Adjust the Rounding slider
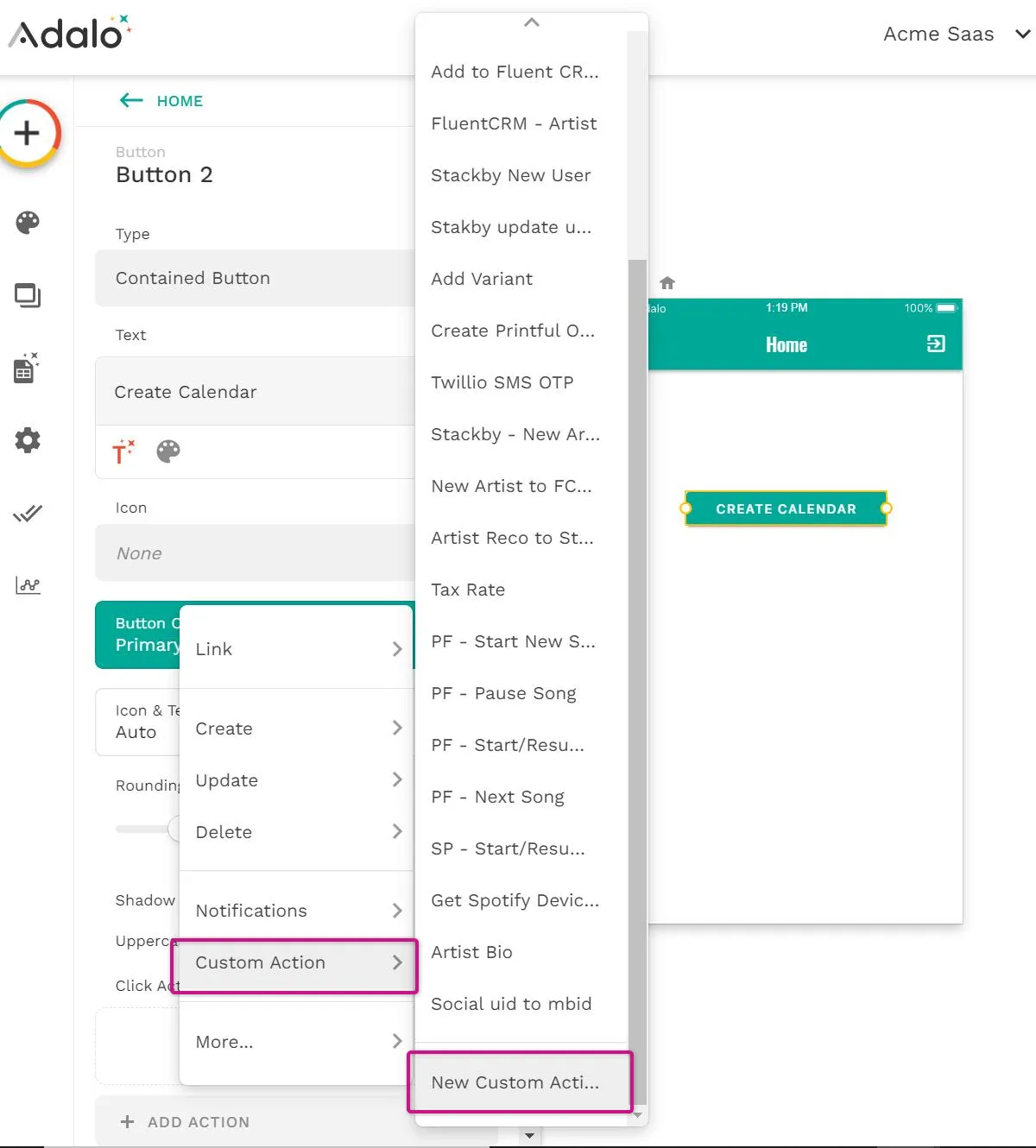The width and height of the screenshot is (1036, 1148). click(x=146, y=829)
